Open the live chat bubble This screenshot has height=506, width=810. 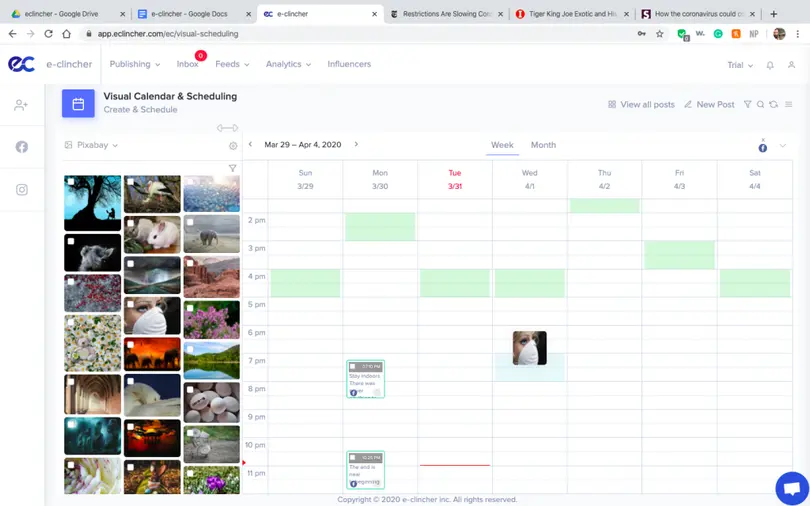(791, 488)
